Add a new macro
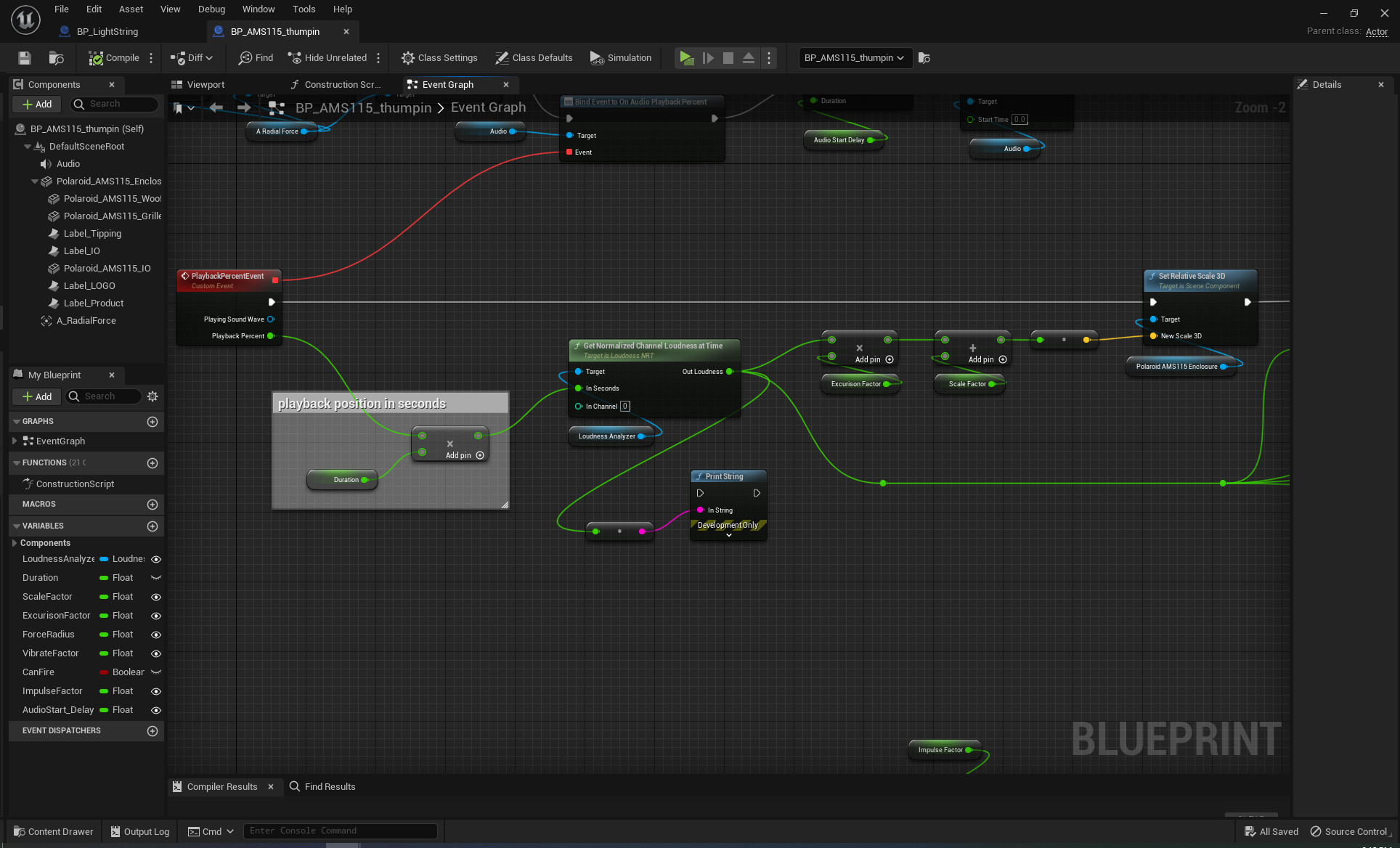The image size is (1400, 848). tap(152, 505)
